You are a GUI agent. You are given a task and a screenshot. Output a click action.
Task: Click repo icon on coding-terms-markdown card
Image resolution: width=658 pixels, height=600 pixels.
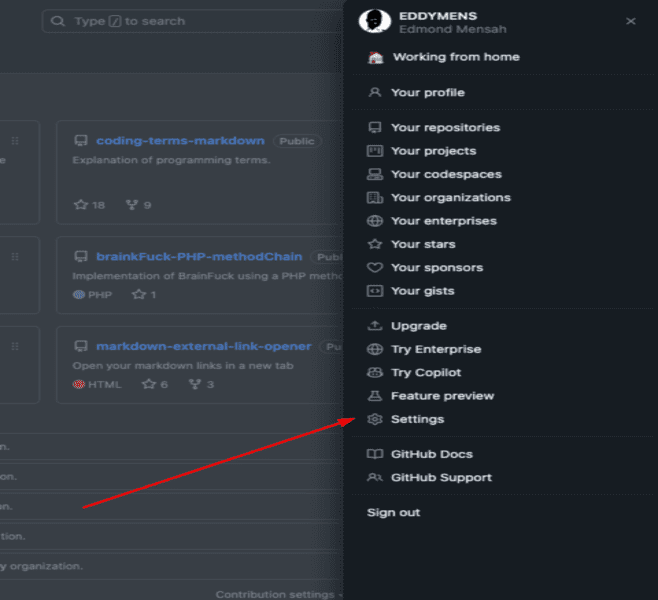click(81, 141)
